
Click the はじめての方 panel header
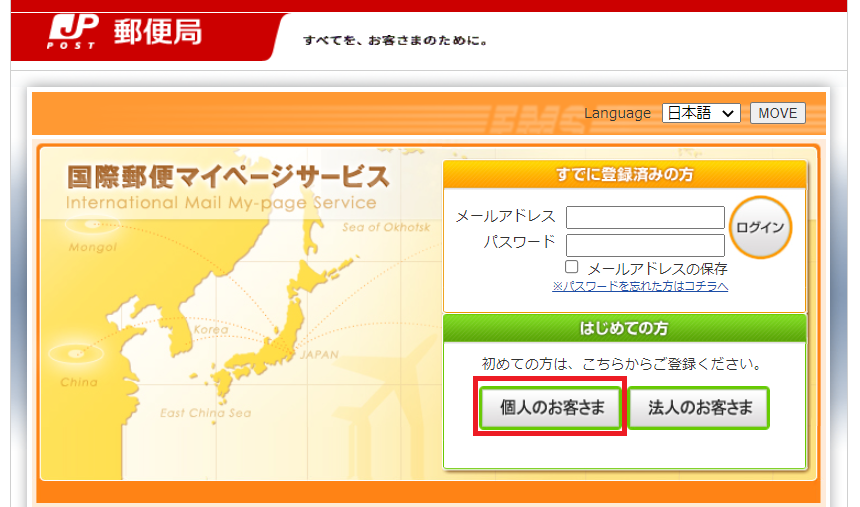coord(625,328)
